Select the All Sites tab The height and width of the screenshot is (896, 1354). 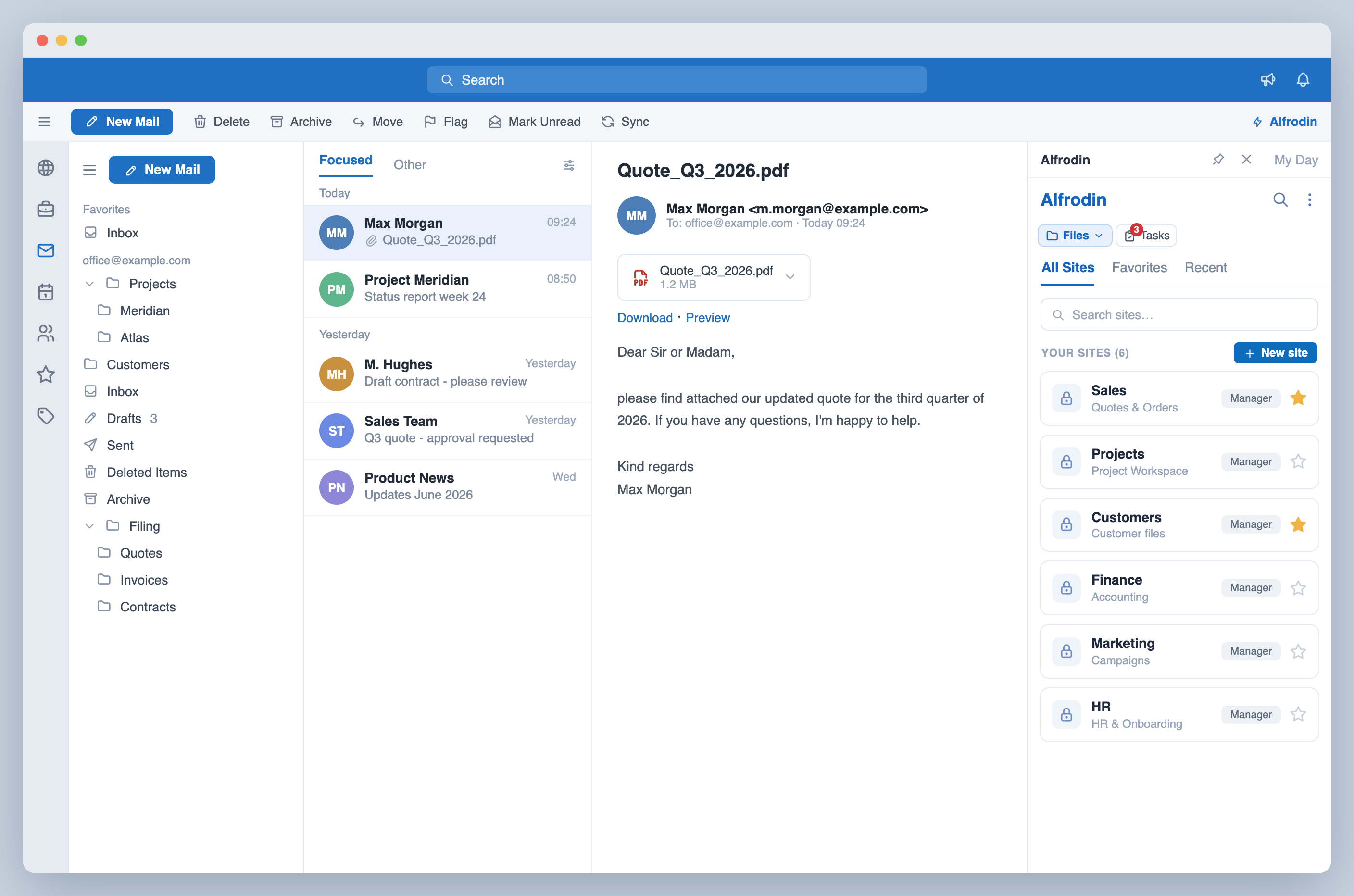[x=1067, y=267]
